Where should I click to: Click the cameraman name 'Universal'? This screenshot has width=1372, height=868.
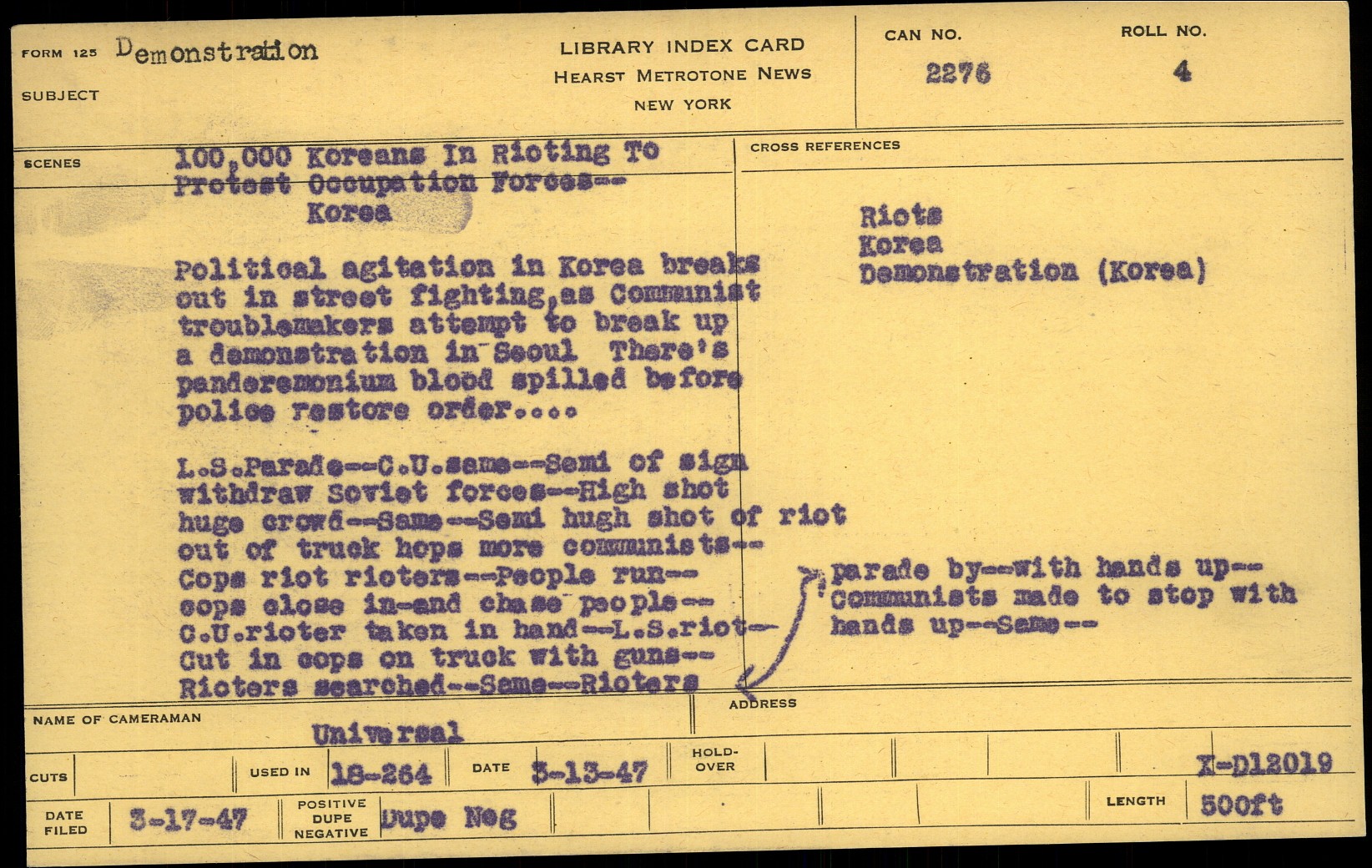386,734
